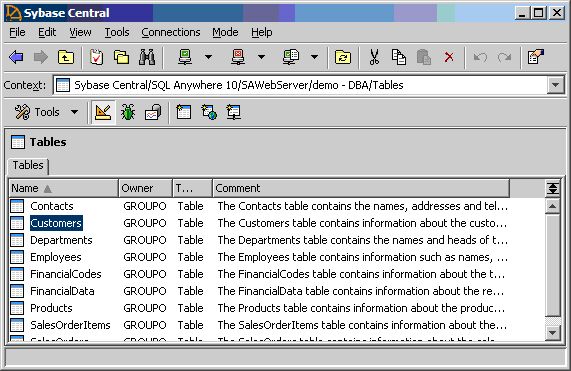
Task: Click the Forward arrow toolbar icon
Action: coord(41,57)
